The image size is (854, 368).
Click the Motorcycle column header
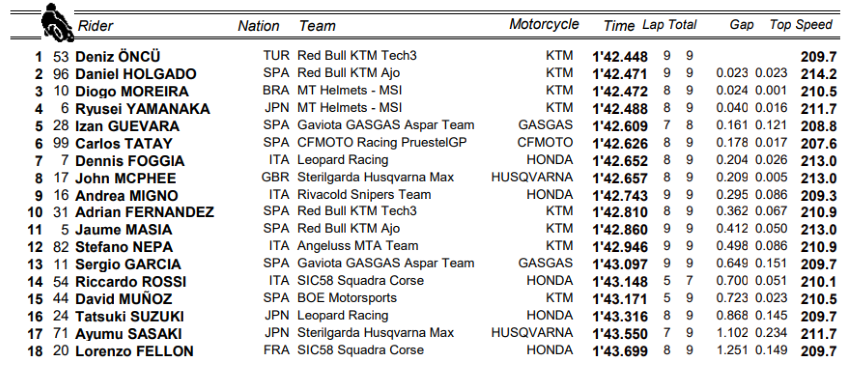544,24
